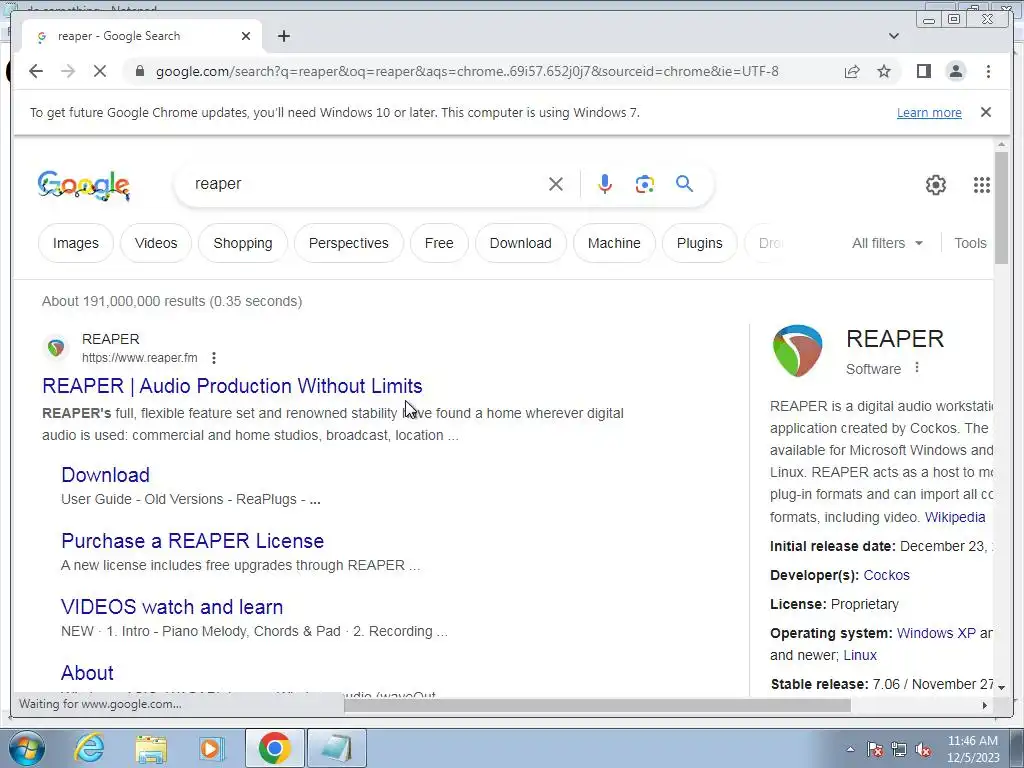Filter results by Videos
1024x768 pixels.
tap(156, 243)
